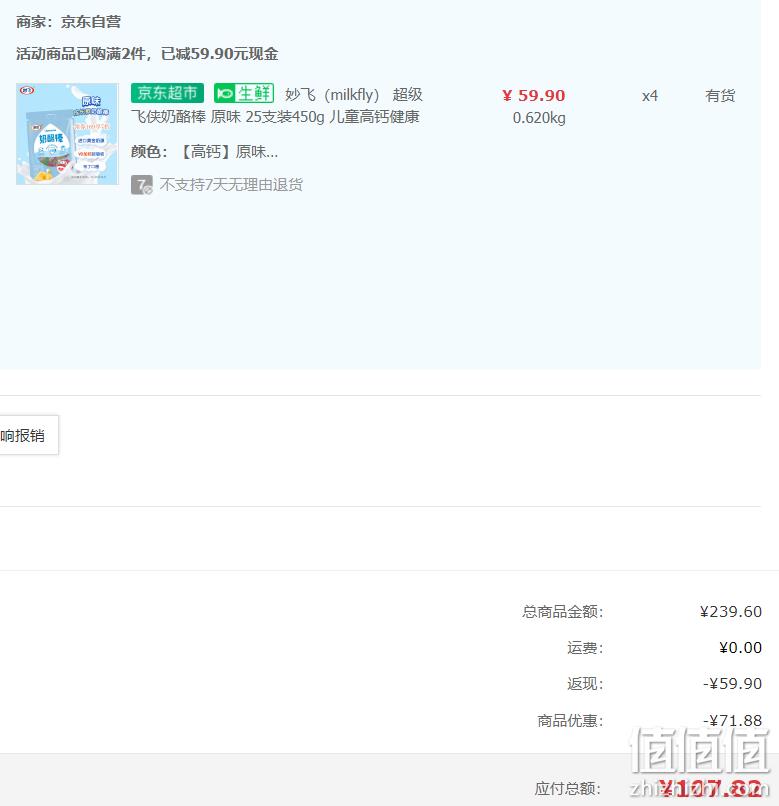Click the 有货 stock status

click(720, 96)
